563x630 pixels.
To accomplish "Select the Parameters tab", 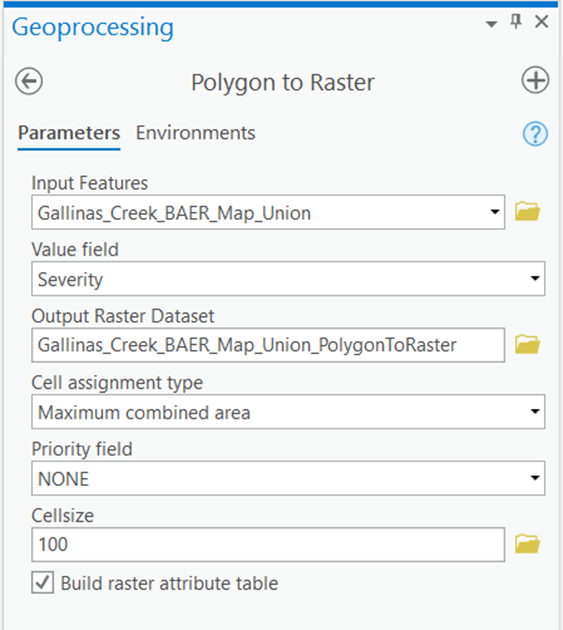I will (x=69, y=133).
